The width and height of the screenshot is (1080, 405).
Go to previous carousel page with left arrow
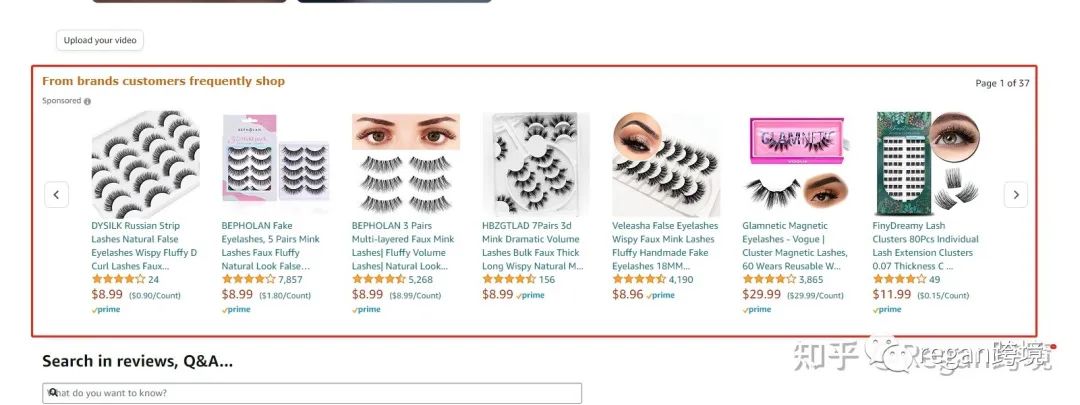[x=56, y=195]
